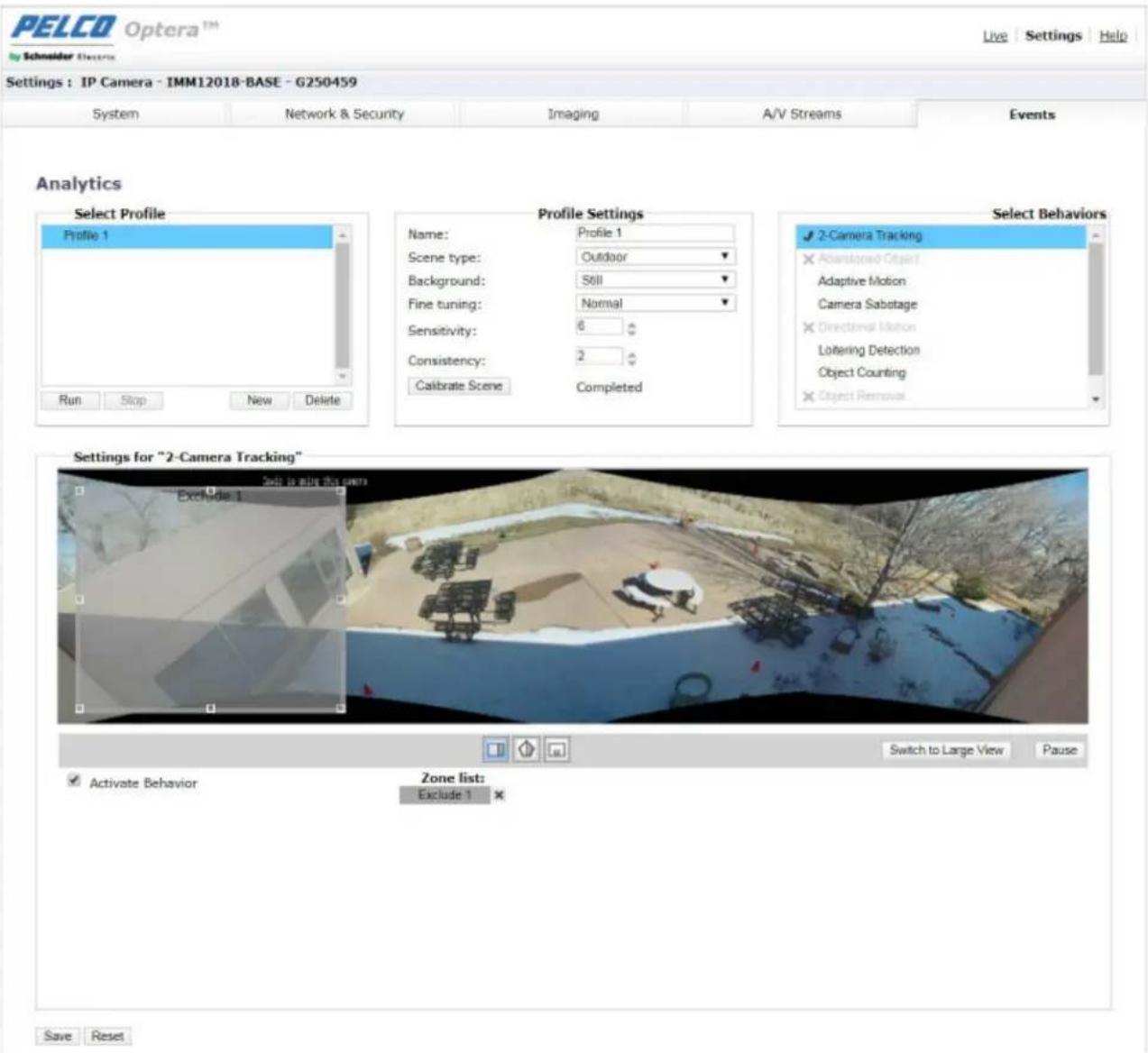The height and width of the screenshot is (1053, 1148).
Task: Click the profile Name input field
Action: pyautogui.click(x=656, y=233)
